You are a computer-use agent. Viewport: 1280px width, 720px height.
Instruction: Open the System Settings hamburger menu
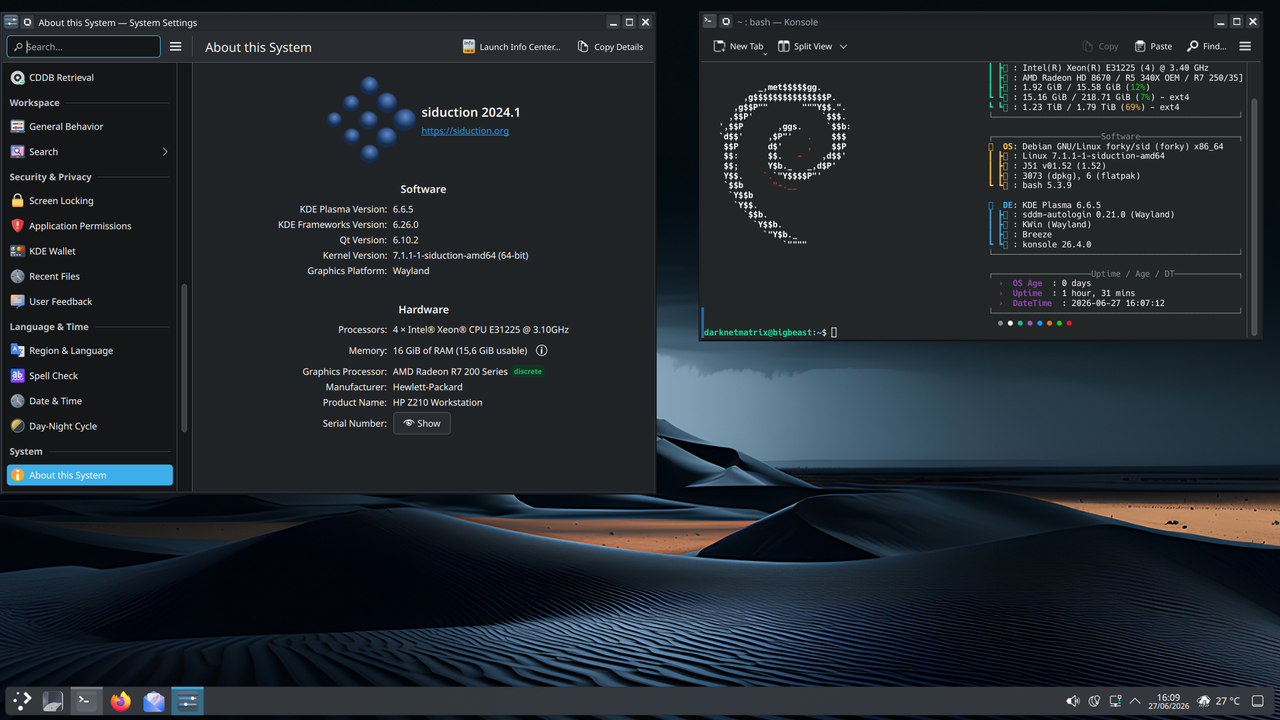click(176, 46)
